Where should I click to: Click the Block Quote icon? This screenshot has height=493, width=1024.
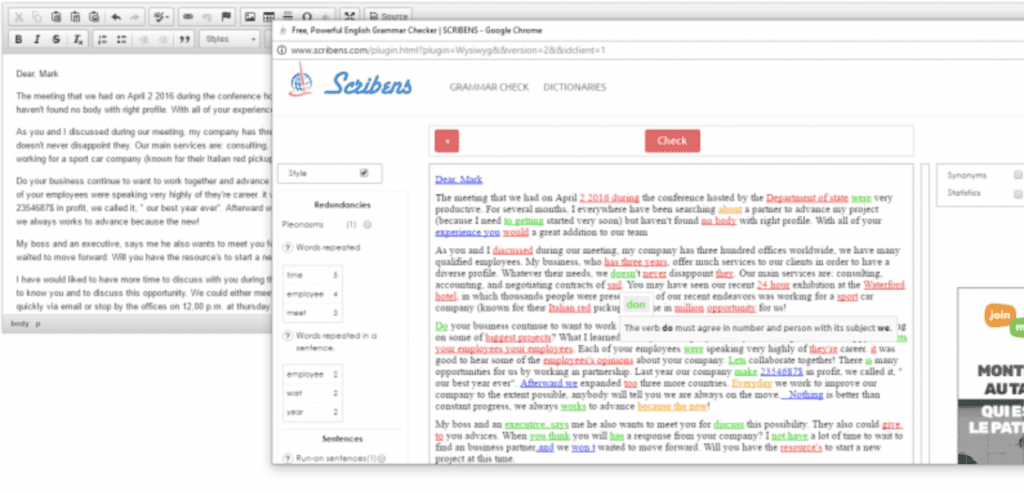coord(184,39)
